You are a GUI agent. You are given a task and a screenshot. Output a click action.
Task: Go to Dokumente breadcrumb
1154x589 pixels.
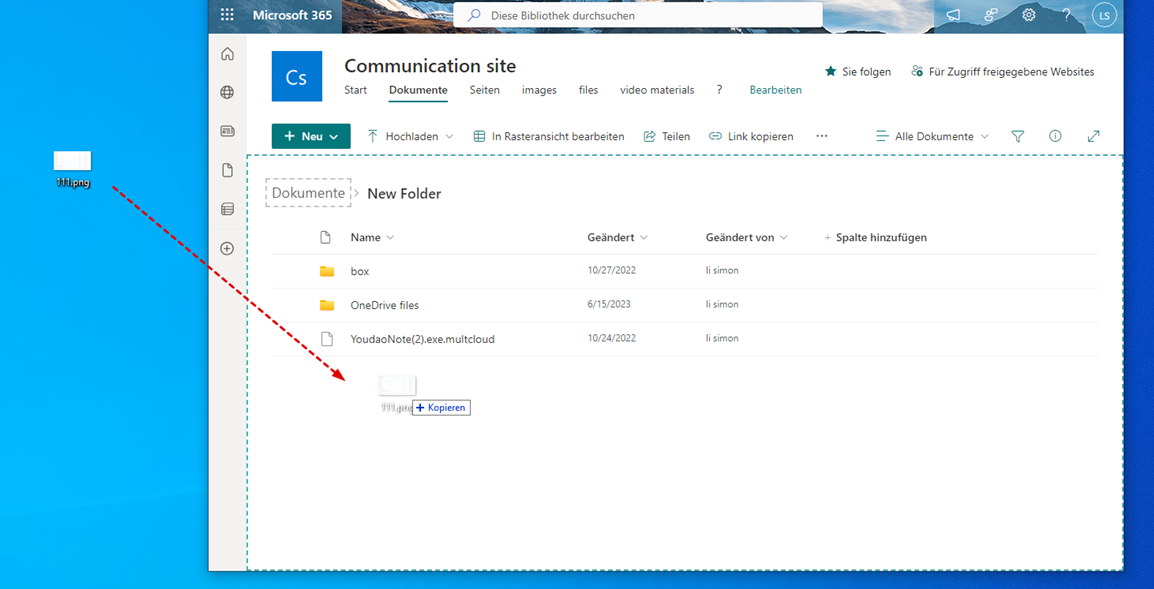tap(308, 193)
